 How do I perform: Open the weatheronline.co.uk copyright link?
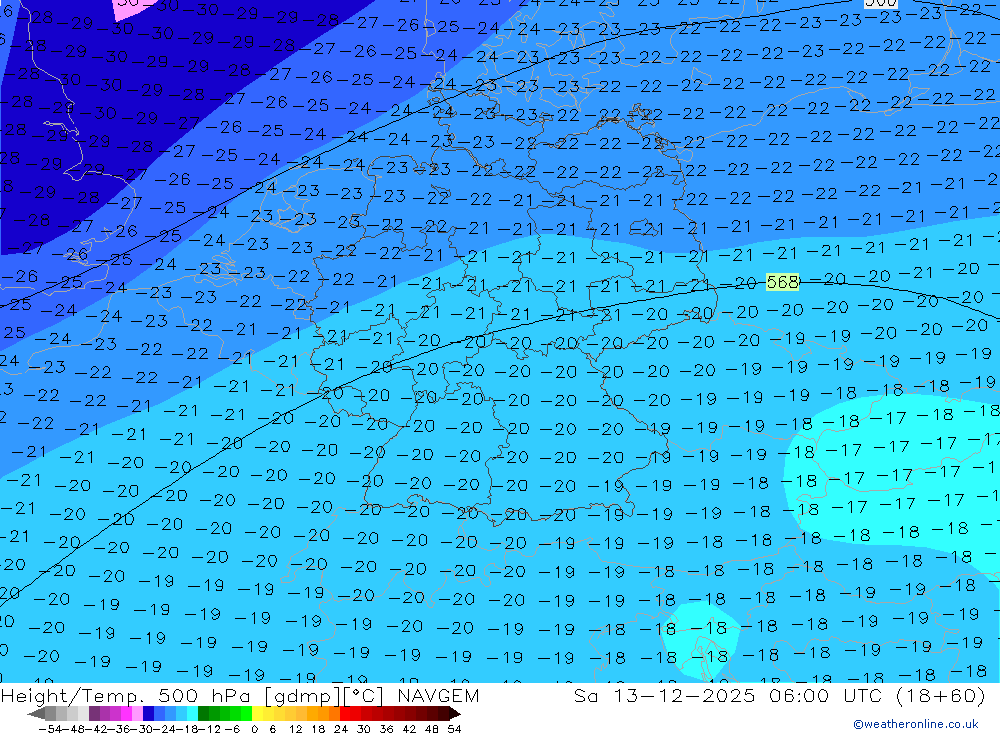916,724
